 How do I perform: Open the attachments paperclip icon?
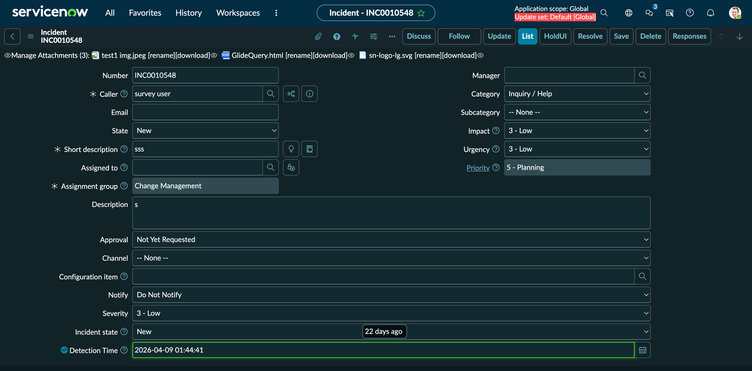[x=317, y=36]
